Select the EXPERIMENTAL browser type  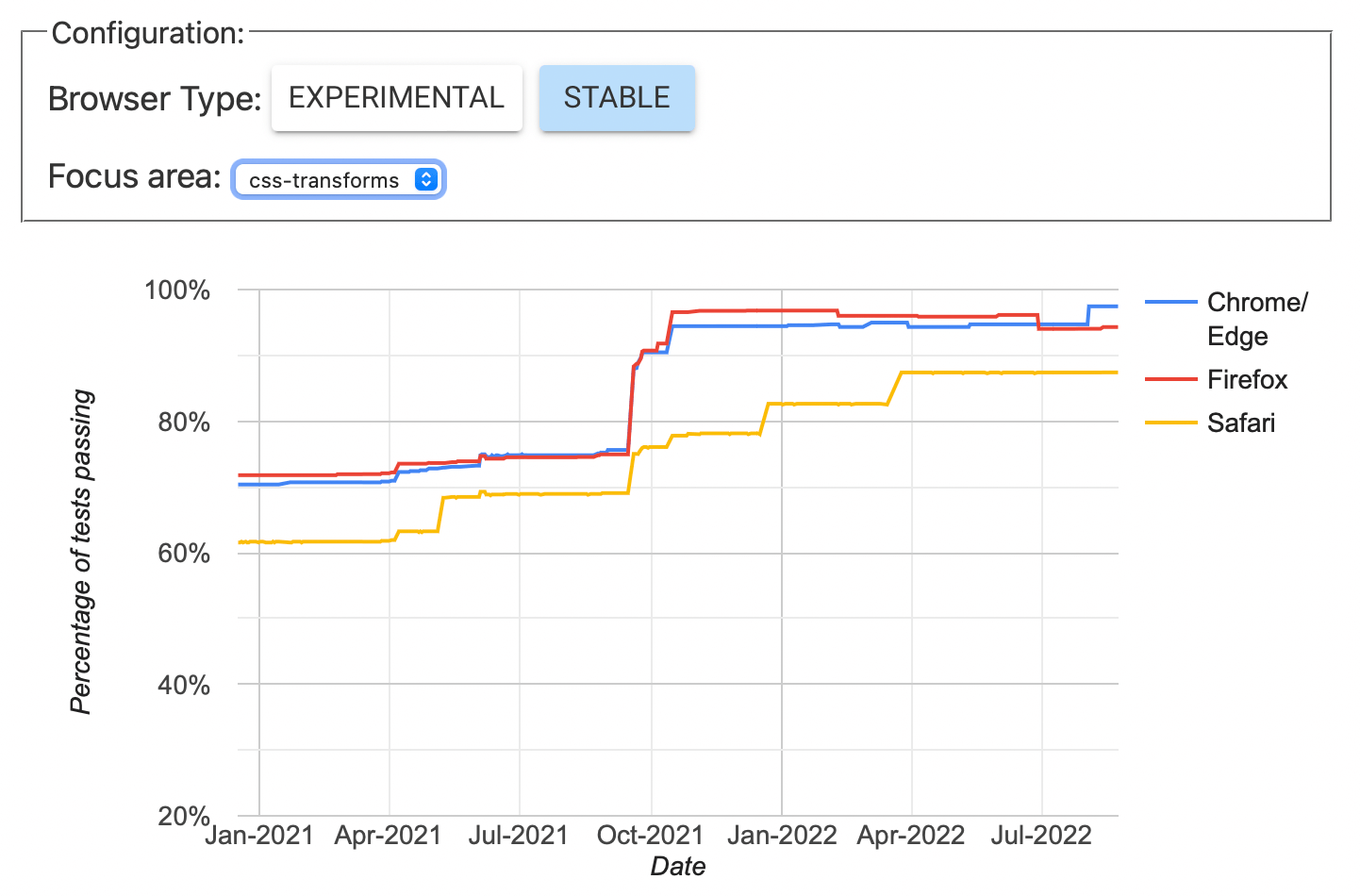click(396, 98)
